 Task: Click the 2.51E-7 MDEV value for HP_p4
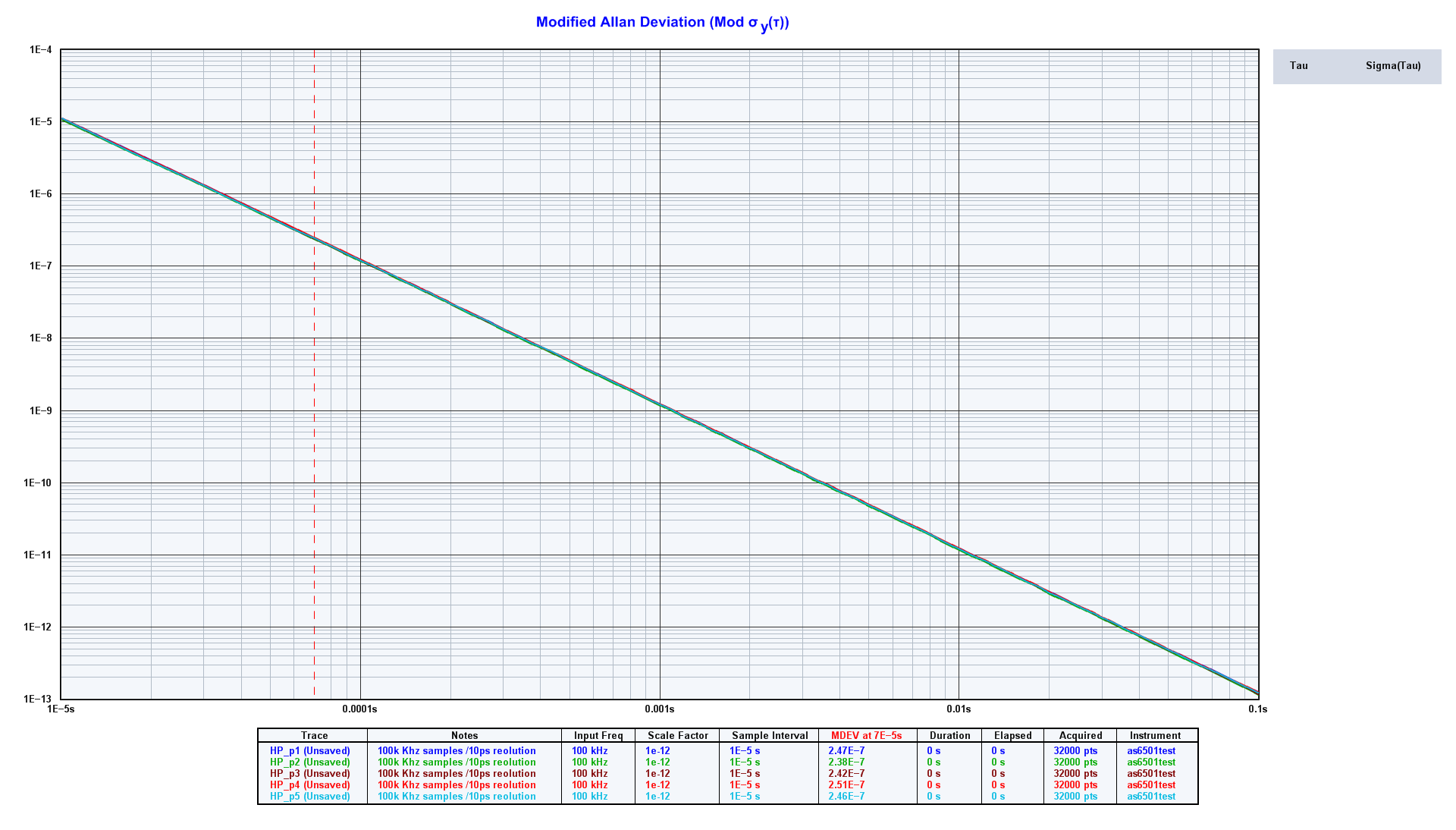tap(846, 785)
